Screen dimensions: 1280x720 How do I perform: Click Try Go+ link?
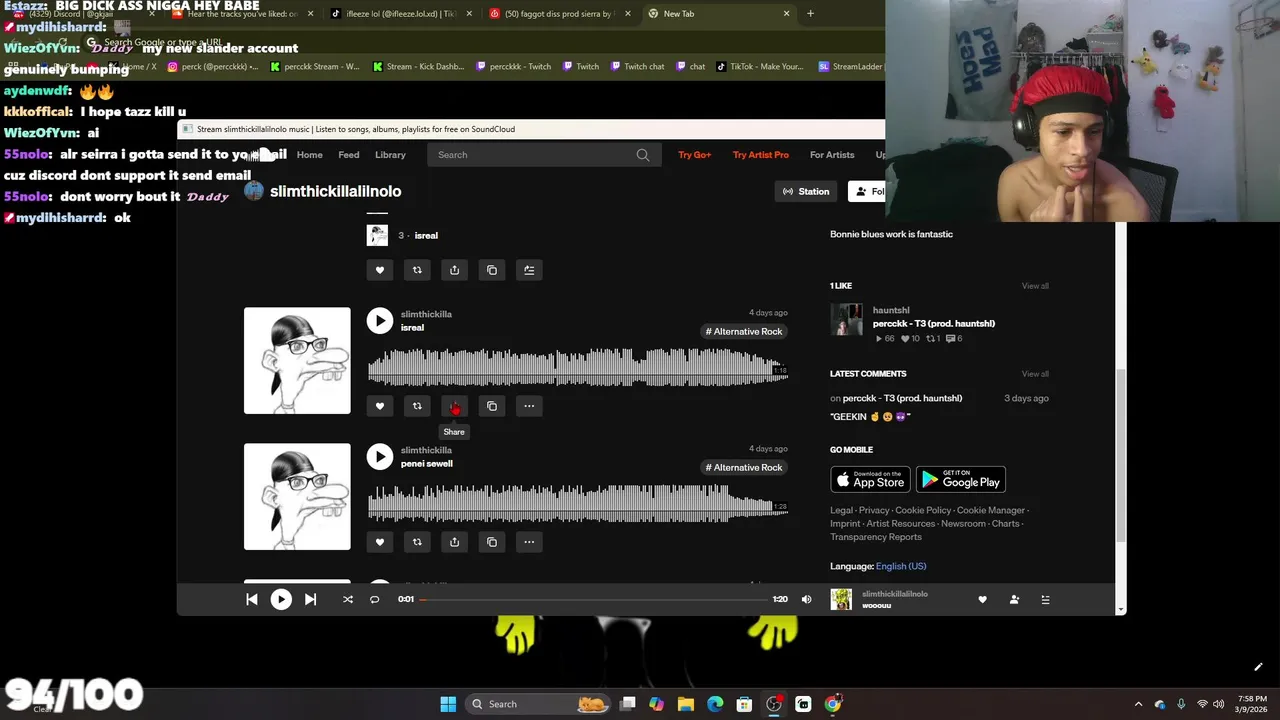click(x=694, y=155)
